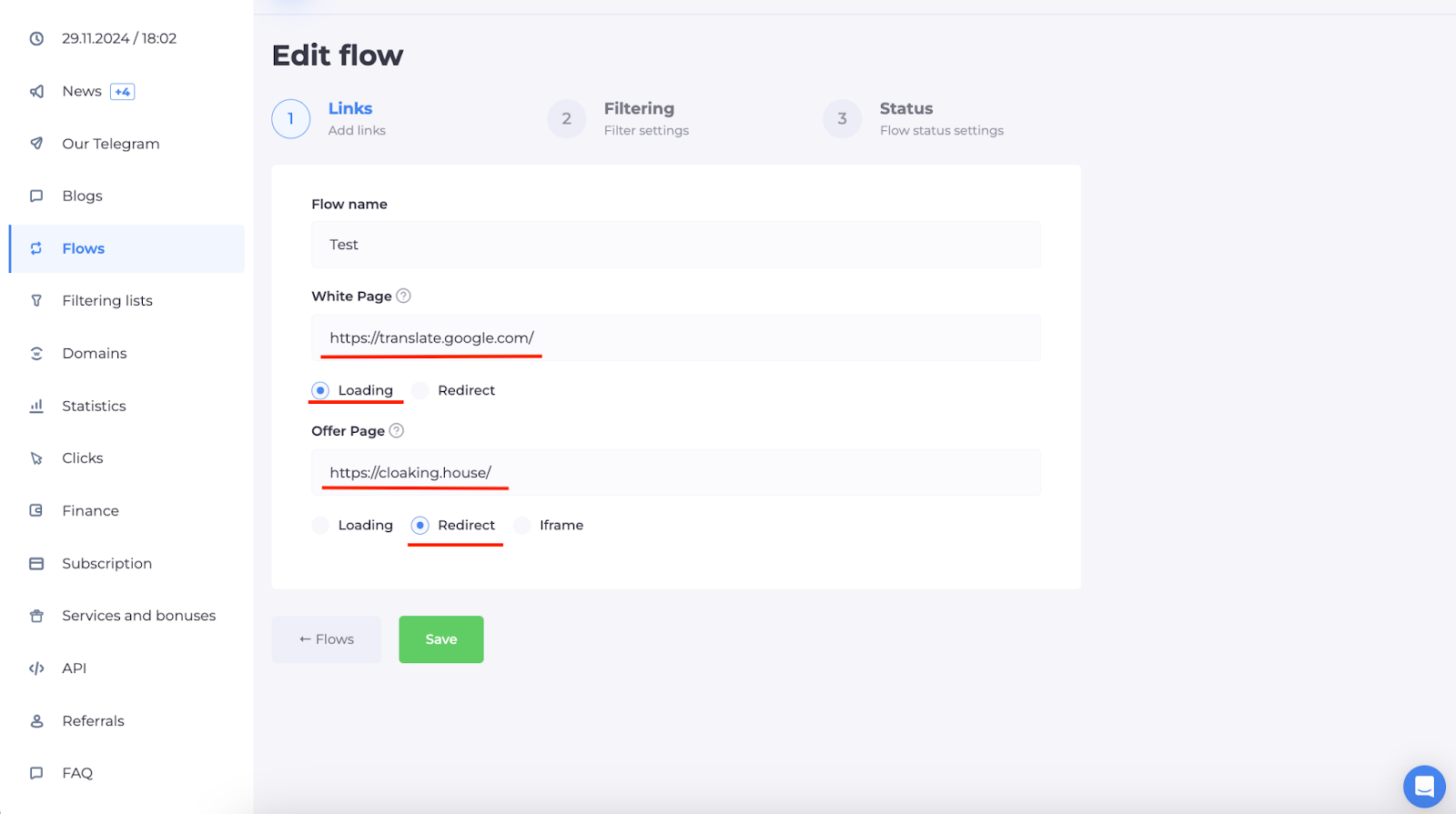
Task: Click the Domains sidebar icon
Action: point(36,353)
